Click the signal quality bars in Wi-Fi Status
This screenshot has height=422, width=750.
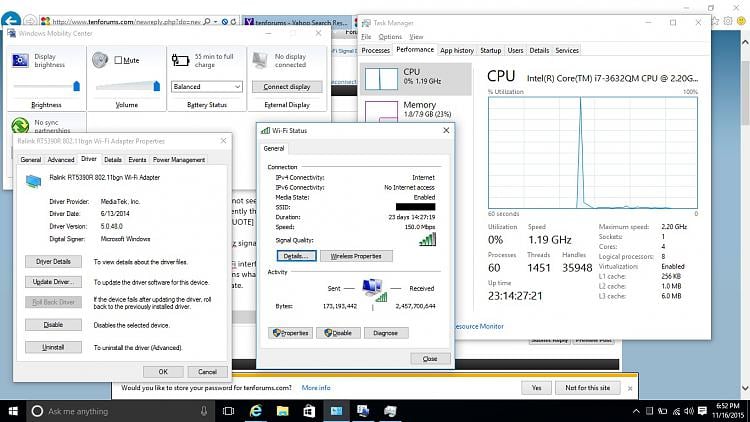point(427,239)
